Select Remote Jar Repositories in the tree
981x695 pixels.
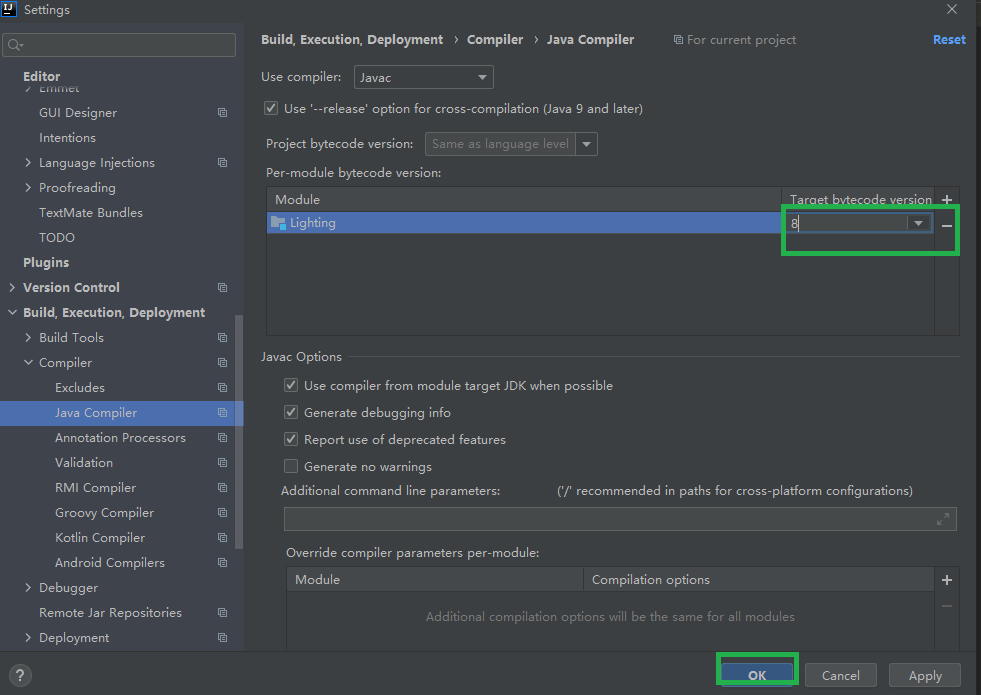(110, 613)
